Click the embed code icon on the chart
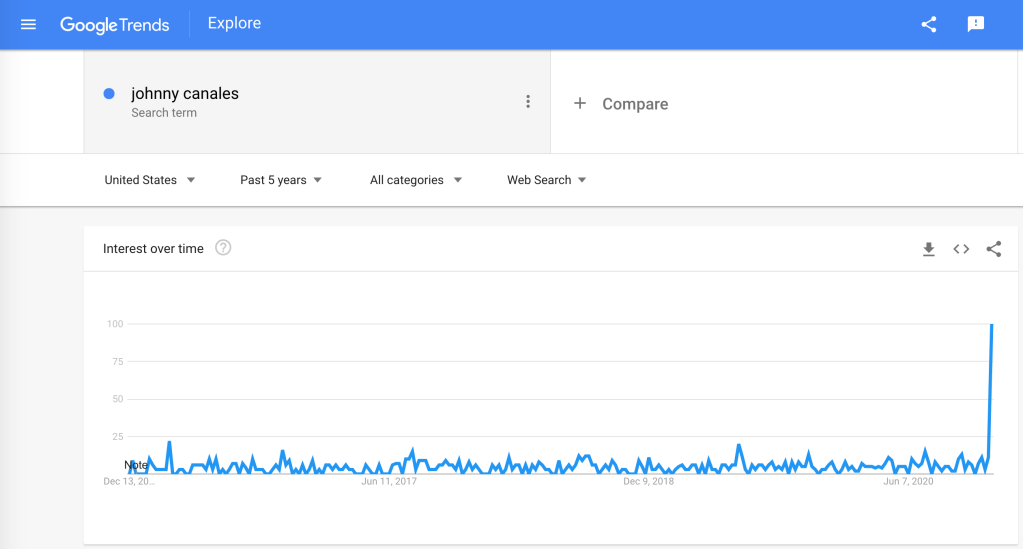This screenshot has width=1023, height=549. [961, 249]
